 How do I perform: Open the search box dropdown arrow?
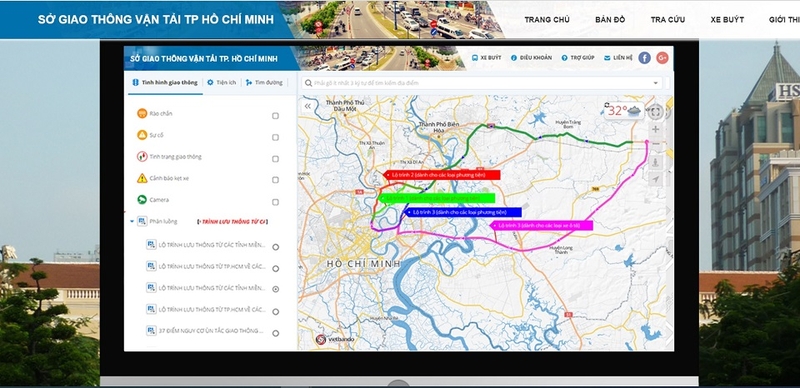point(656,83)
